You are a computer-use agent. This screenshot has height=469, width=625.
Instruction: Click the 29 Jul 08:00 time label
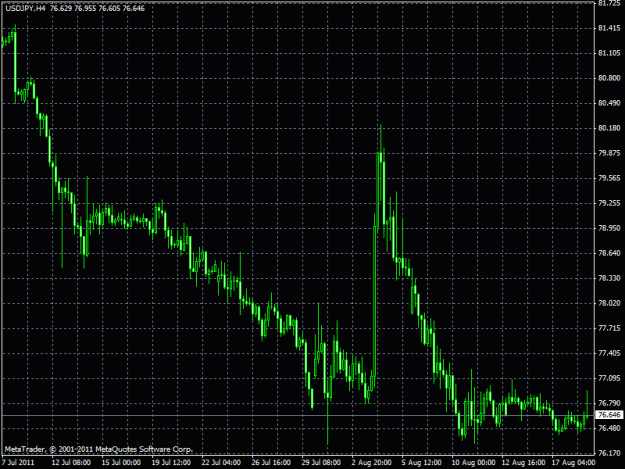pyautogui.click(x=321, y=463)
